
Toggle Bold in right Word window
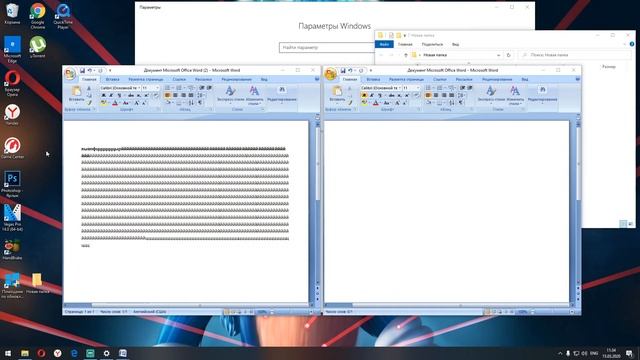(364, 95)
